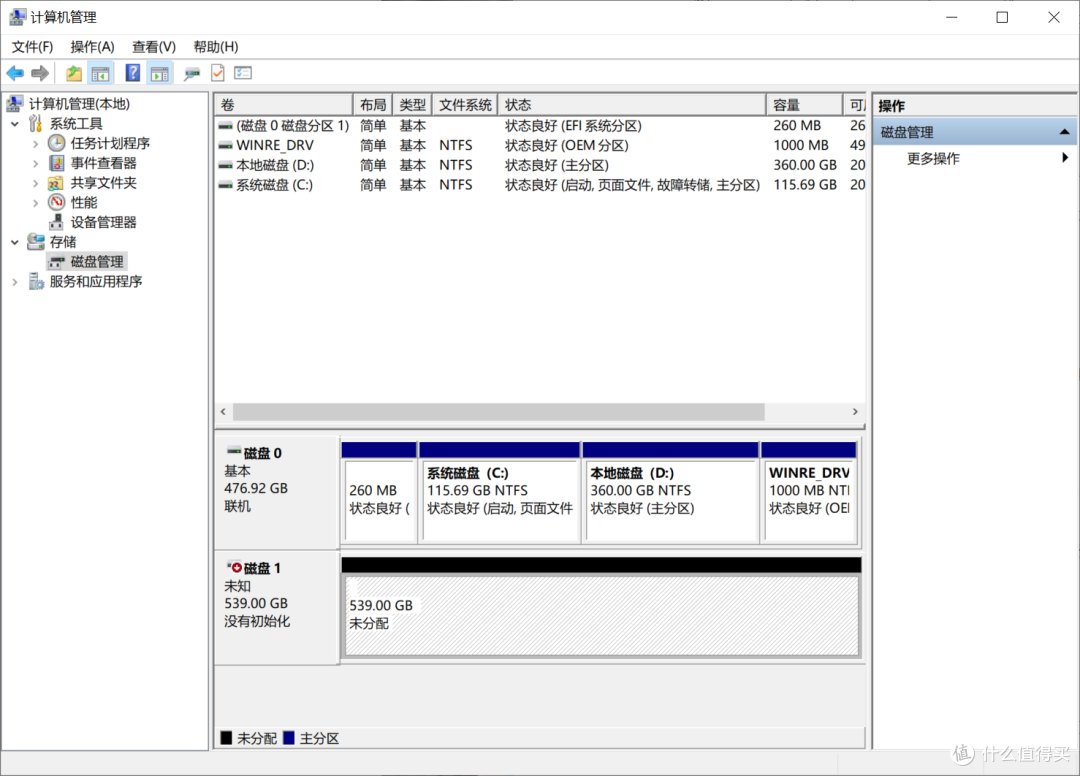This screenshot has height=776, width=1080.
Task: Expand the 事件查看器 tree node
Action: click(x=36, y=164)
